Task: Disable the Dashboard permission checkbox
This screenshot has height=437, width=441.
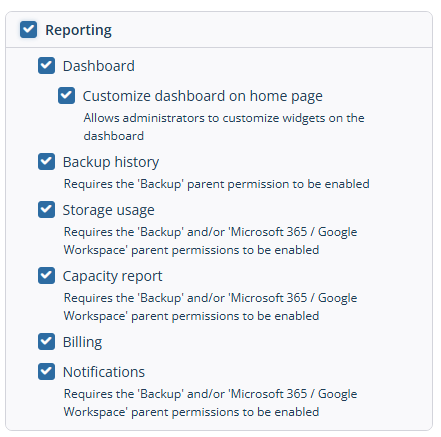Action: tap(46, 66)
